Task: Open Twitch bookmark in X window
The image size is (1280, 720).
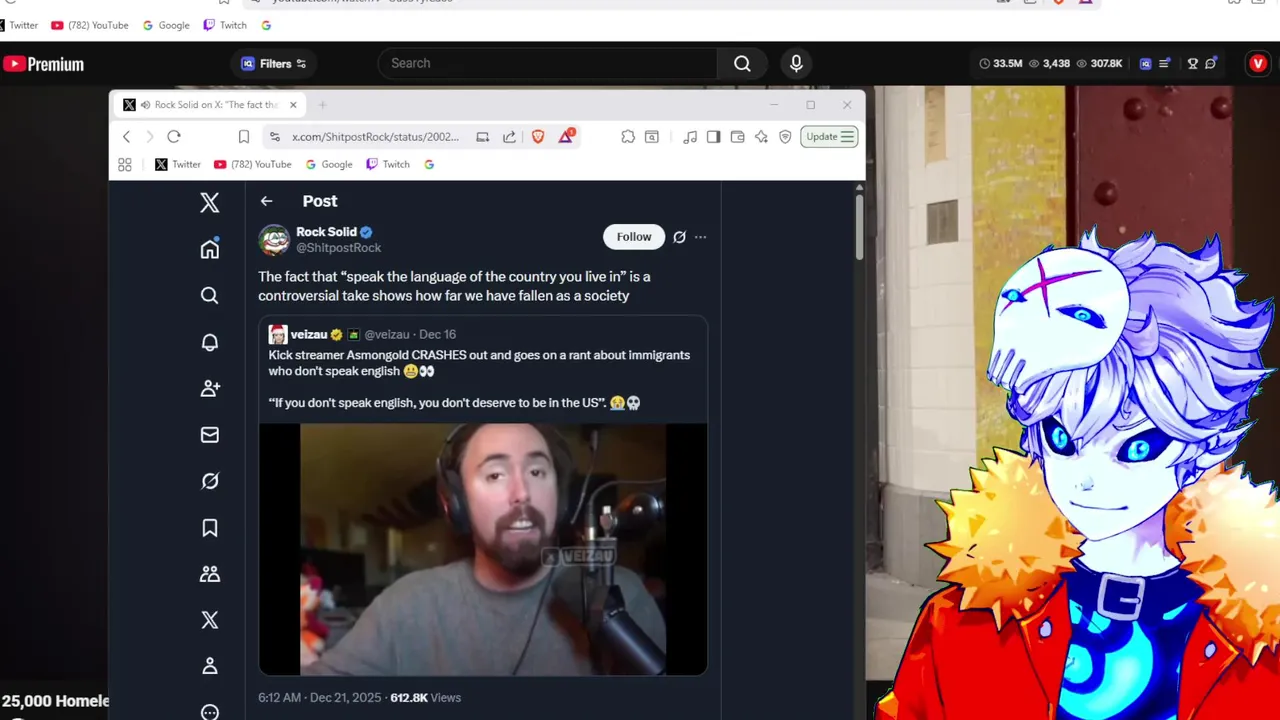Action: point(388,165)
